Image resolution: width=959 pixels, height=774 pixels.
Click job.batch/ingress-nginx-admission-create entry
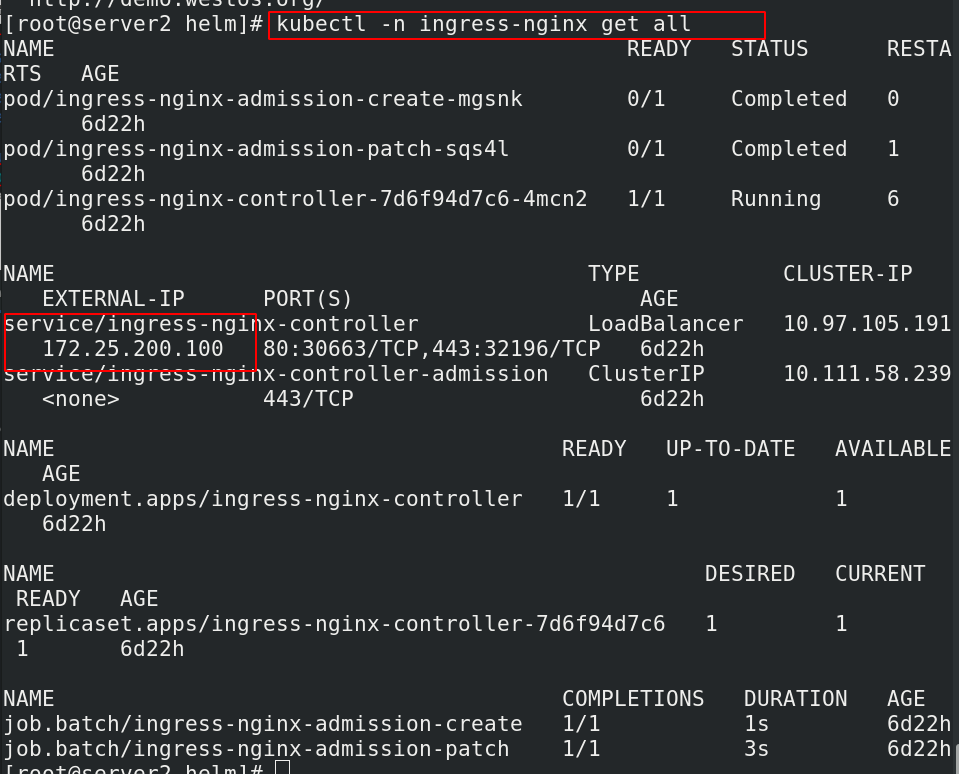tap(262, 724)
